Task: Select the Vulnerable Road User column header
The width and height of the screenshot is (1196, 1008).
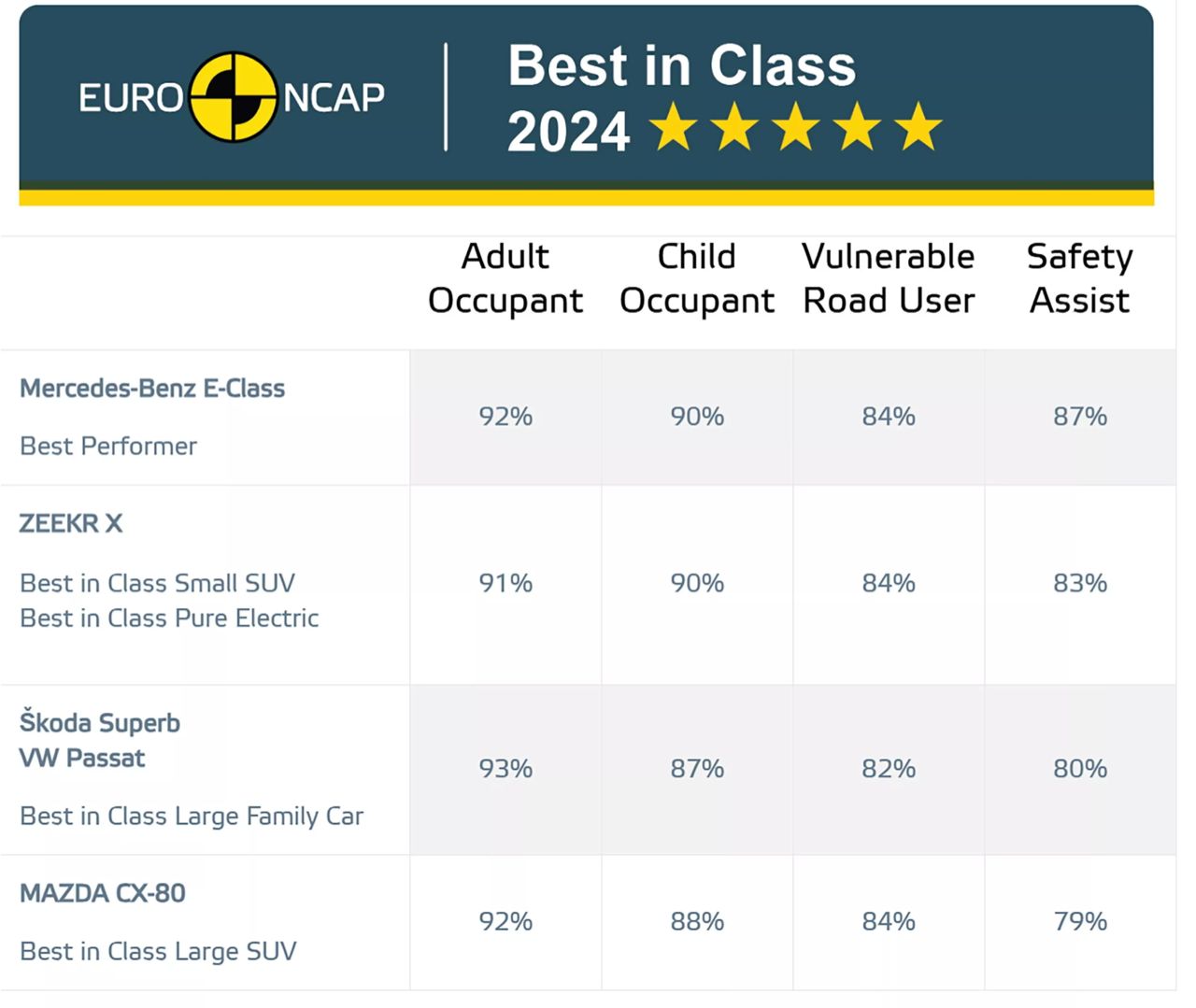Action: pos(889,278)
